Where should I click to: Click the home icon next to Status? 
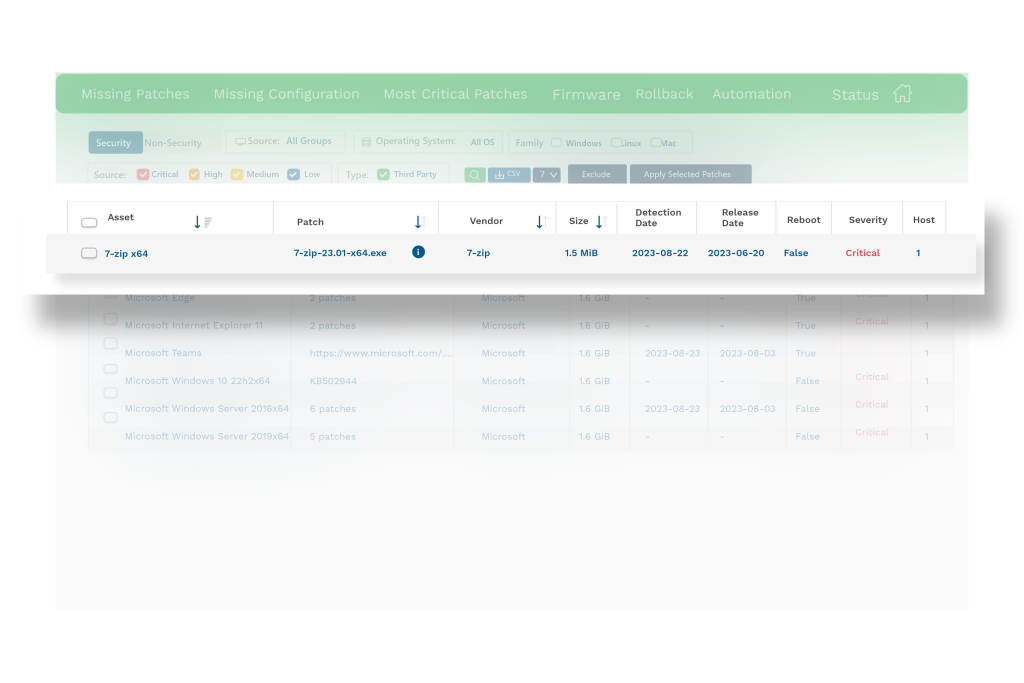[902, 93]
